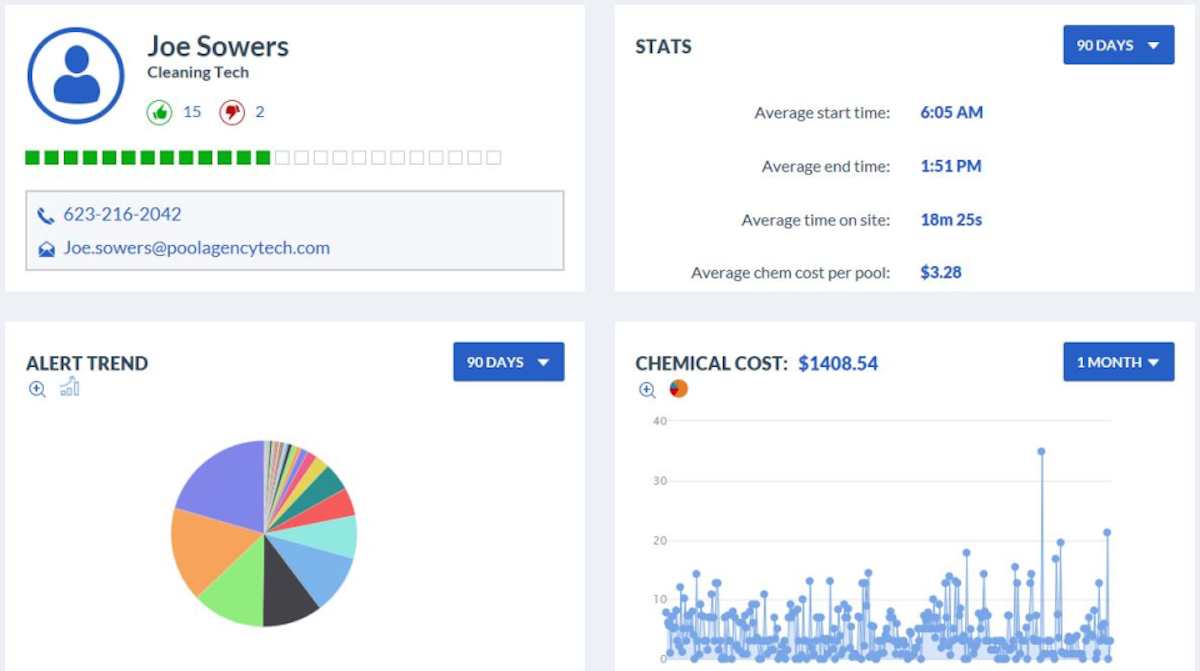Click the highest peak point in cost chart
The image size is (1200, 671).
(x=1041, y=451)
